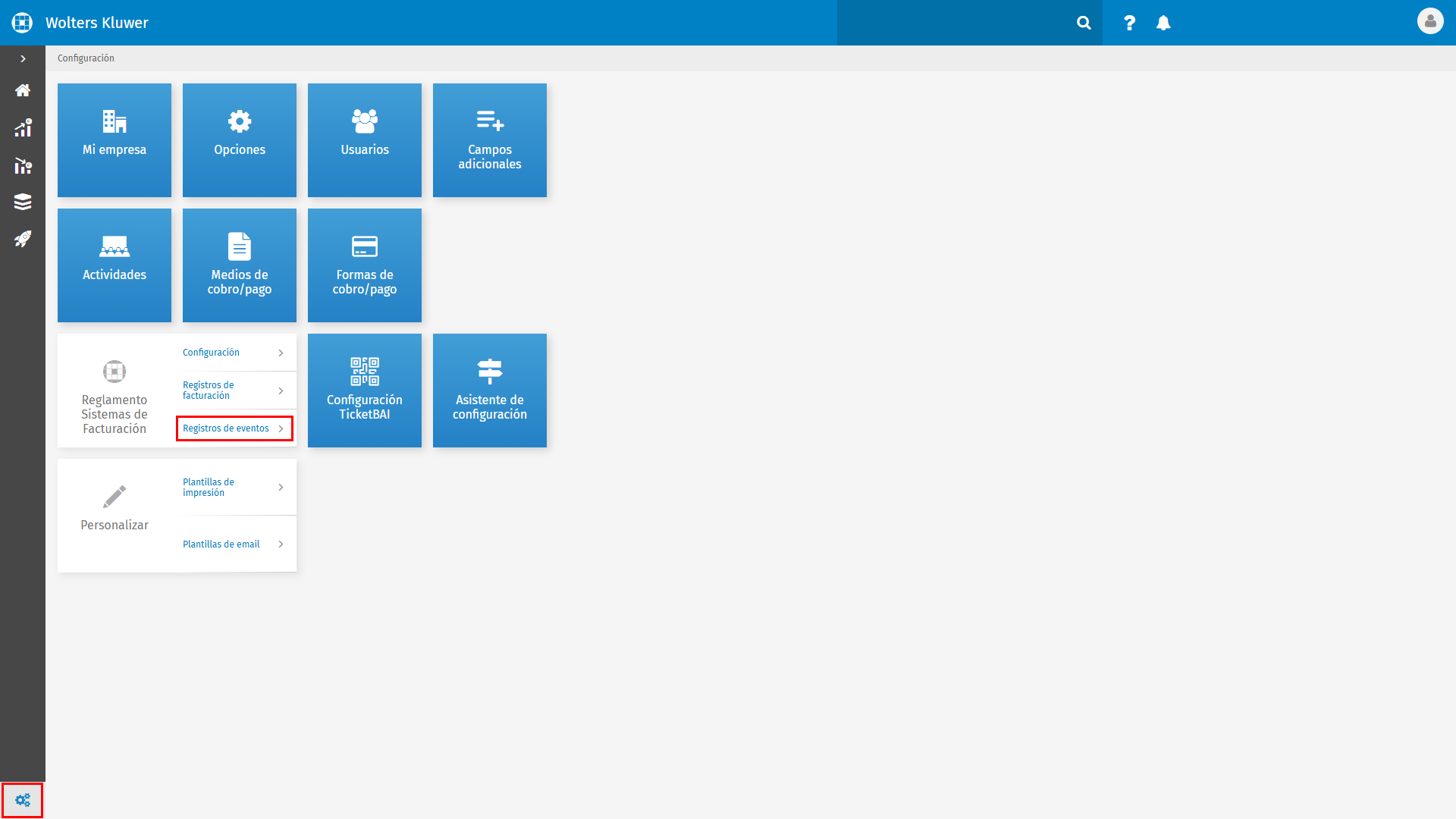Image resolution: width=1456 pixels, height=819 pixels.
Task: Open the rocket sidebar icon
Action: pos(23,239)
